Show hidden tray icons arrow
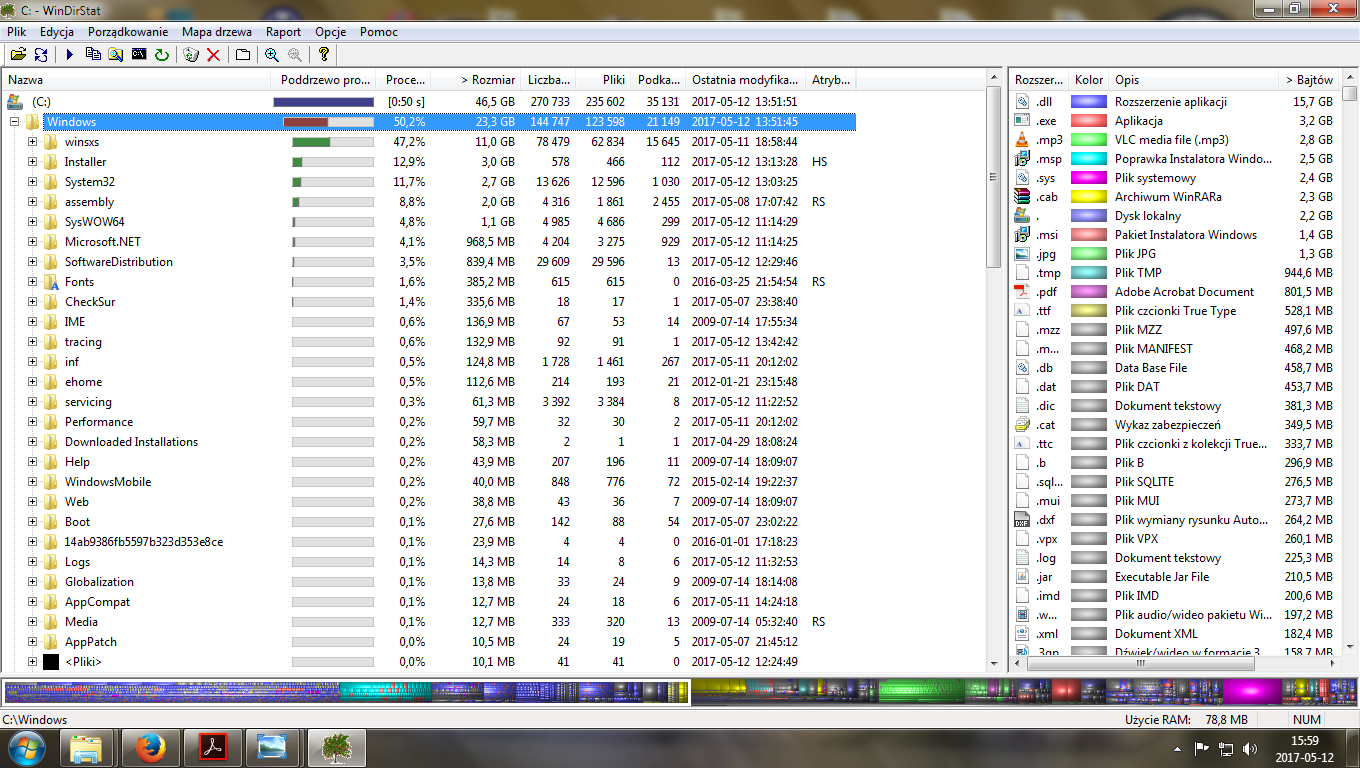This screenshot has height=768, width=1360. click(1178, 749)
